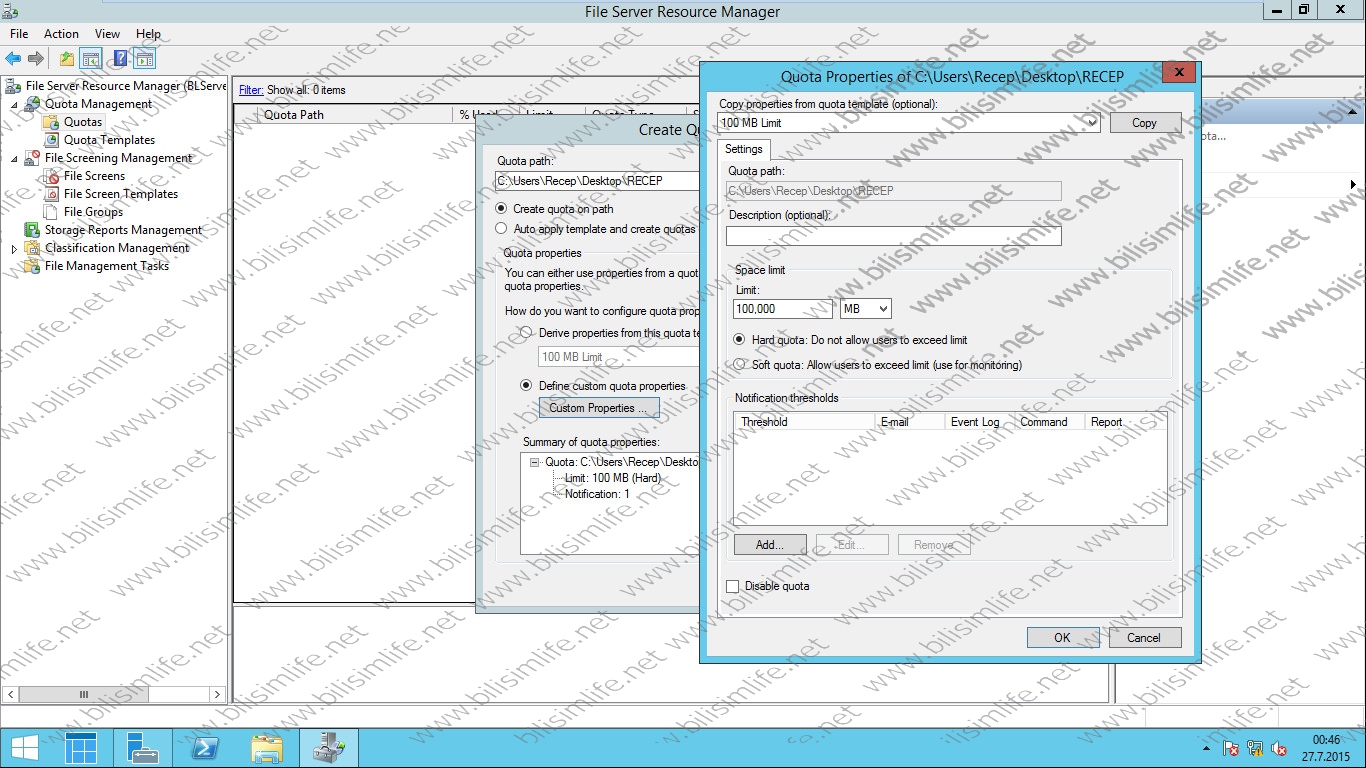
Task: Open the View menu
Action: tap(107, 34)
